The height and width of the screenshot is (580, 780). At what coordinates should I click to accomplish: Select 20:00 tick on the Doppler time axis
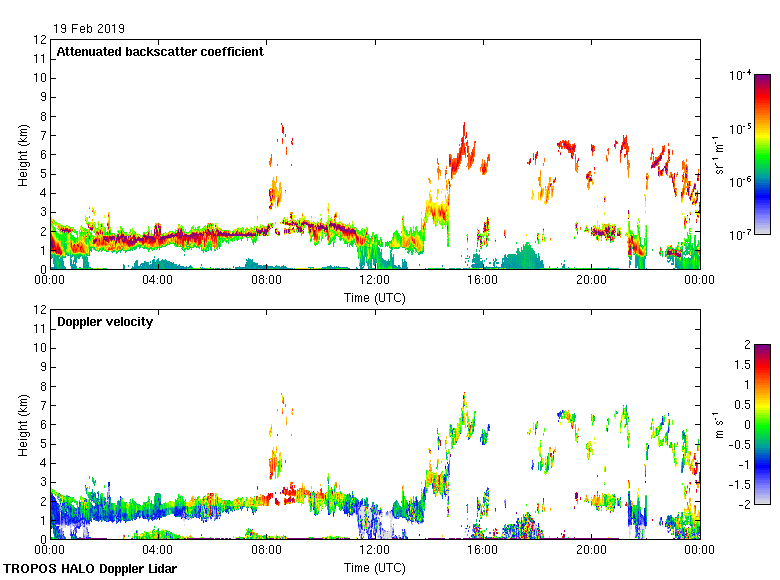click(591, 551)
